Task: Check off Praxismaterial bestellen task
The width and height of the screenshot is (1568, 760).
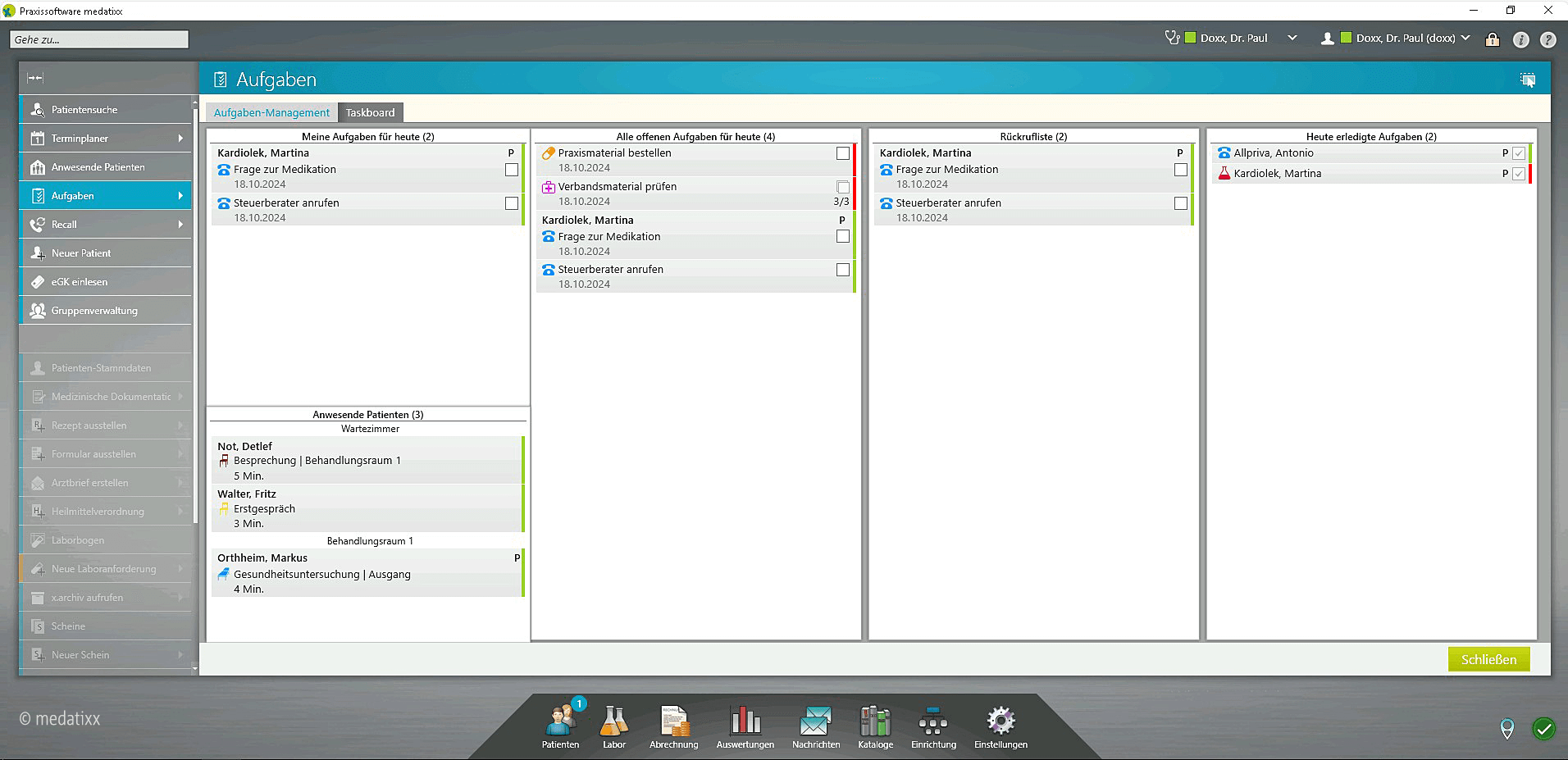Action: (x=843, y=153)
